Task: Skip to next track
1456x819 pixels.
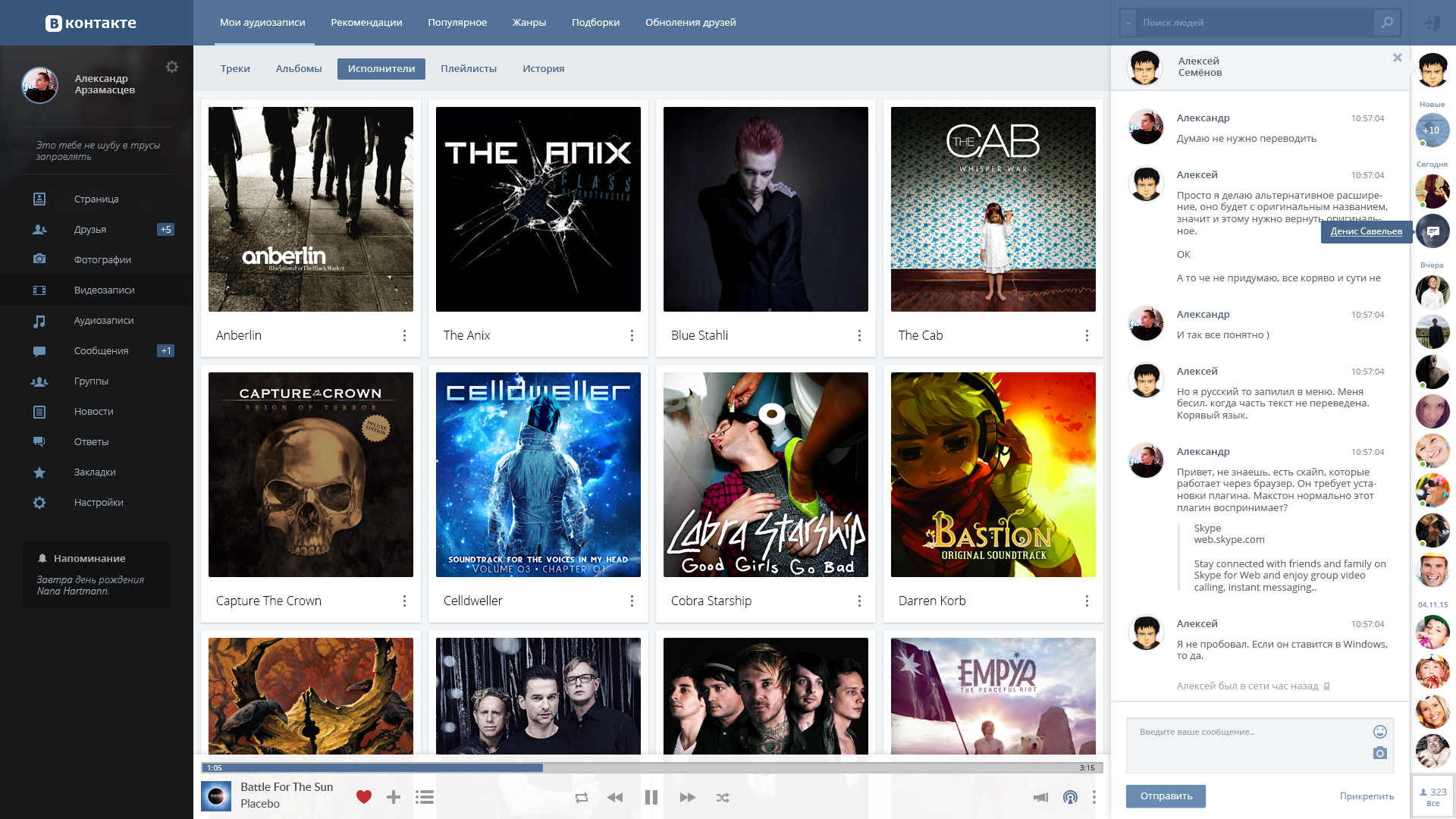Action: tap(688, 797)
